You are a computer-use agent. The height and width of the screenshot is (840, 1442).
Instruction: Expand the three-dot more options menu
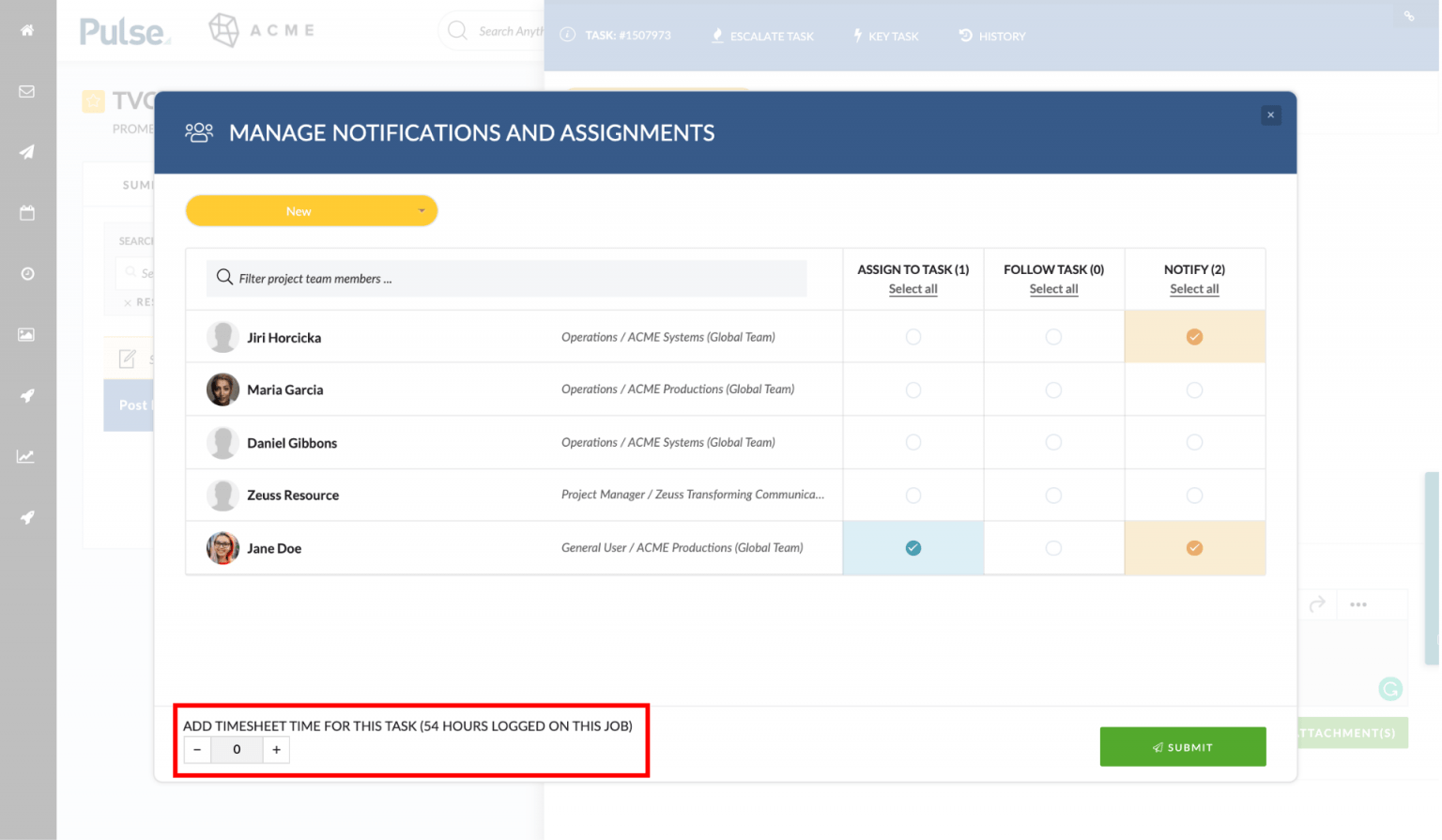1358,604
